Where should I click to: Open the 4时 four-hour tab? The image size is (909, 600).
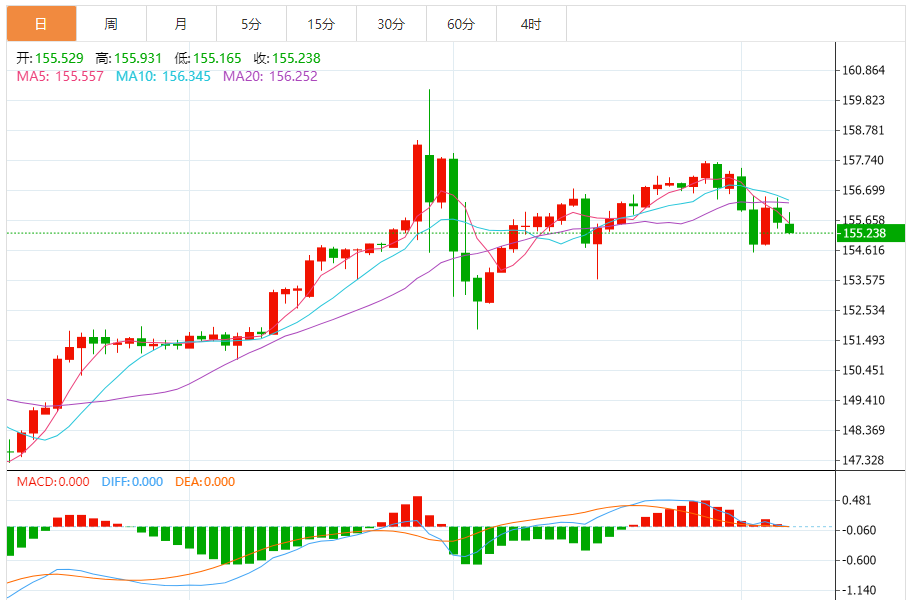532,24
